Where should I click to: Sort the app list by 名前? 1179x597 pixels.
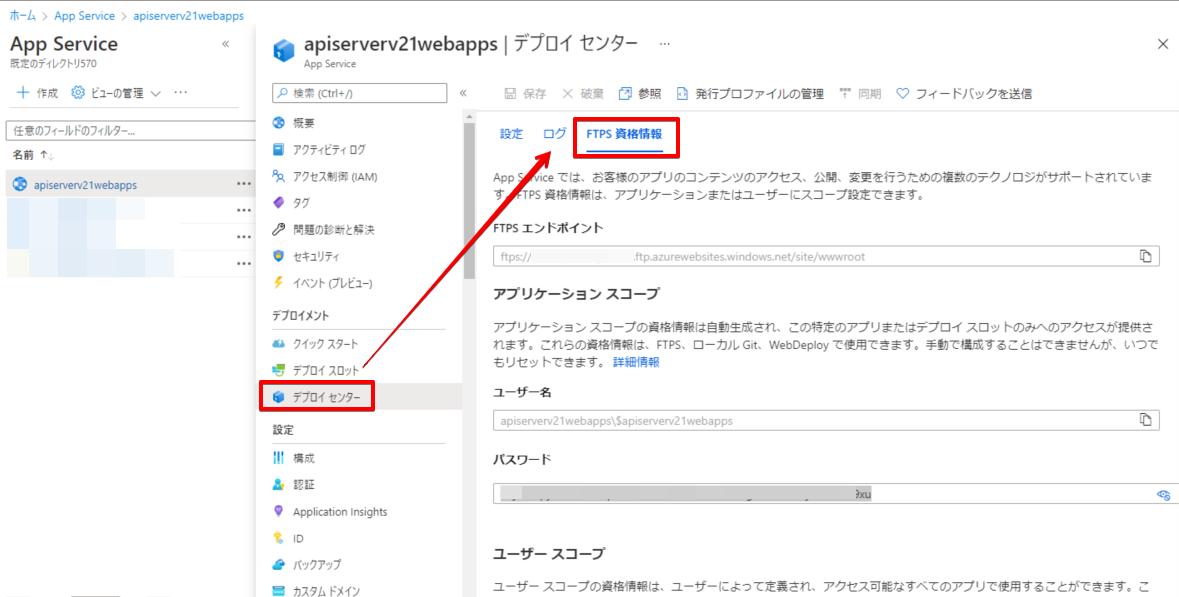coord(25,155)
